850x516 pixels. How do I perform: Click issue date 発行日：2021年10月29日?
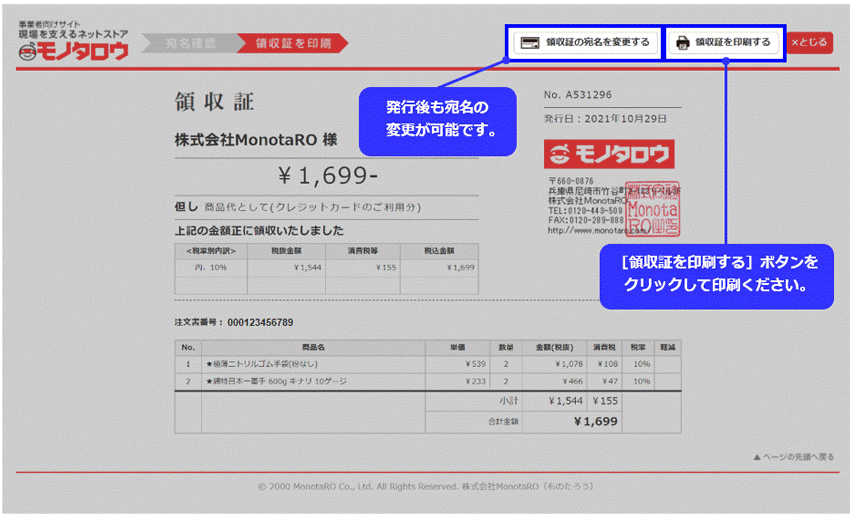605,119
